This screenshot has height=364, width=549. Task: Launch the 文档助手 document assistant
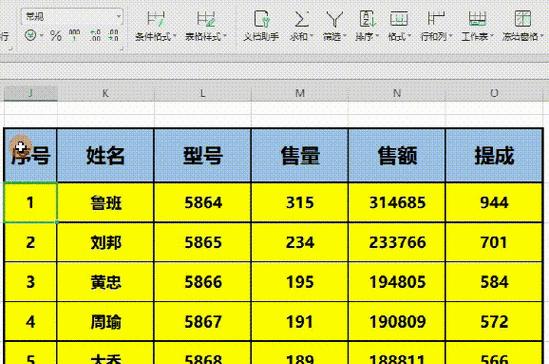tap(261, 26)
